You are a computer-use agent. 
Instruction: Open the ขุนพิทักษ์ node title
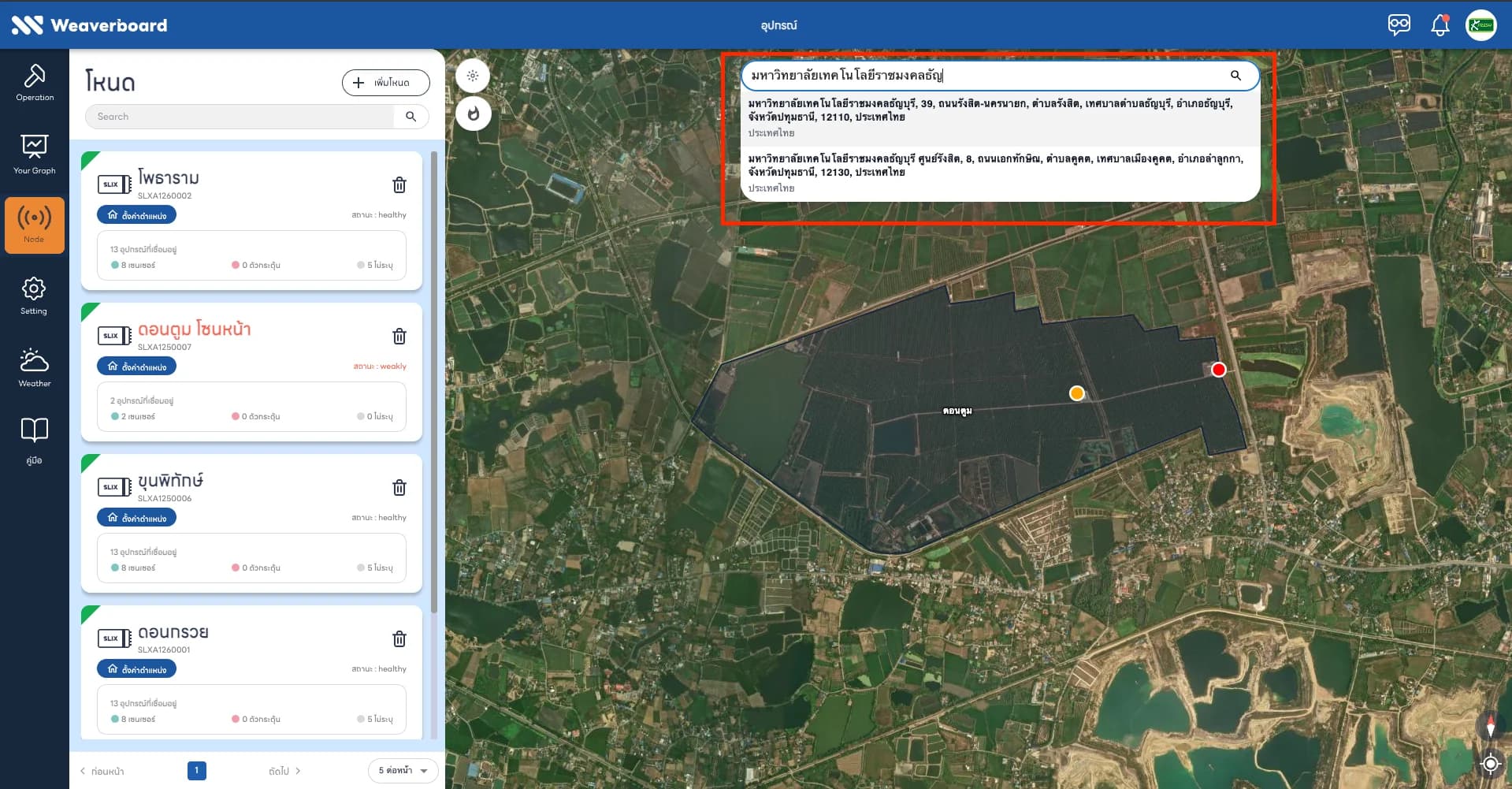pyautogui.click(x=171, y=480)
